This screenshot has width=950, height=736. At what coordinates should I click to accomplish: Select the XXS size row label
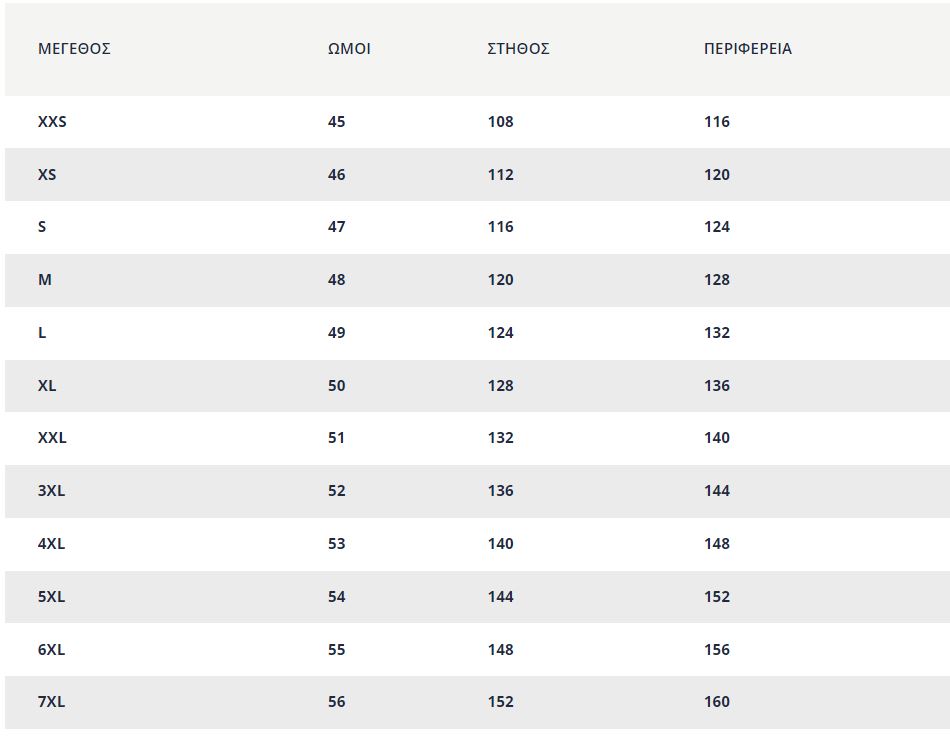(x=52, y=122)
